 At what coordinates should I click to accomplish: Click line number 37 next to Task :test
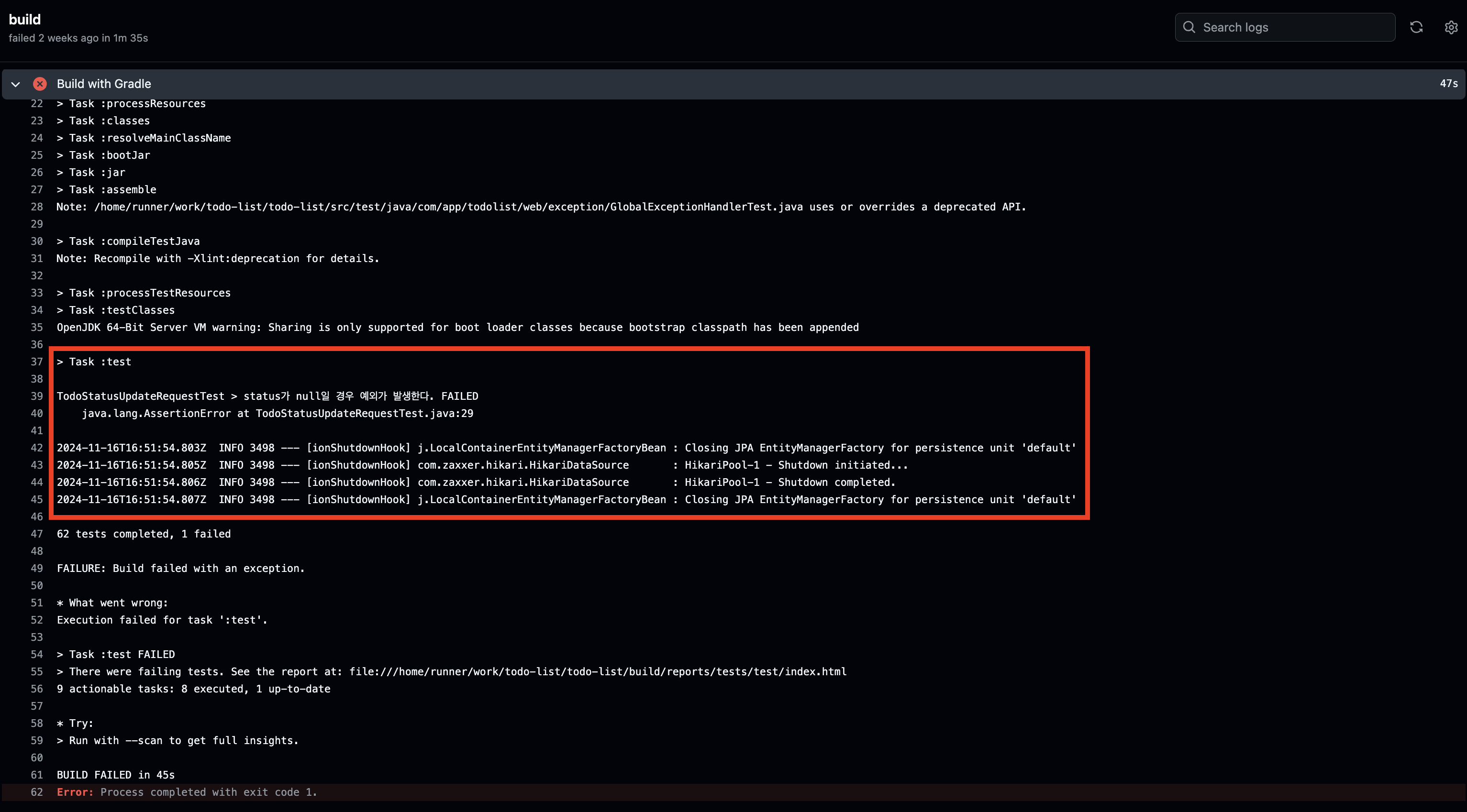(36, 362)
